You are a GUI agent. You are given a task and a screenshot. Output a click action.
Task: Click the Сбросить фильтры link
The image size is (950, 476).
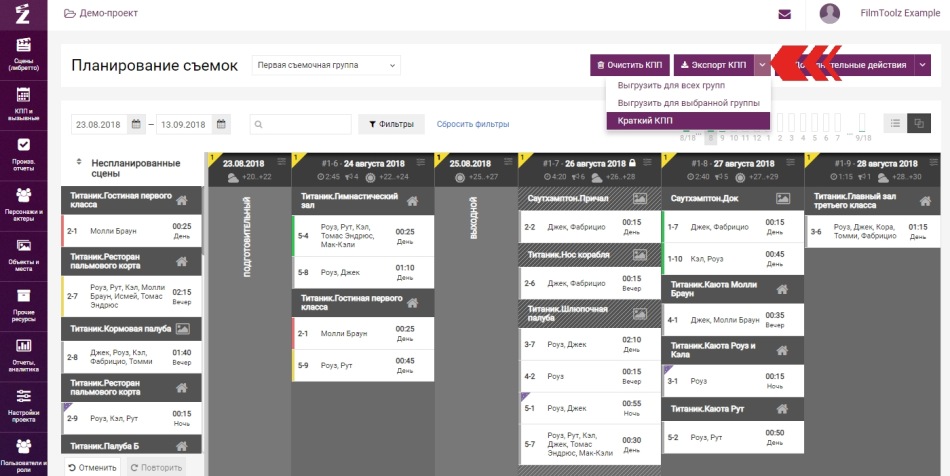473,124
